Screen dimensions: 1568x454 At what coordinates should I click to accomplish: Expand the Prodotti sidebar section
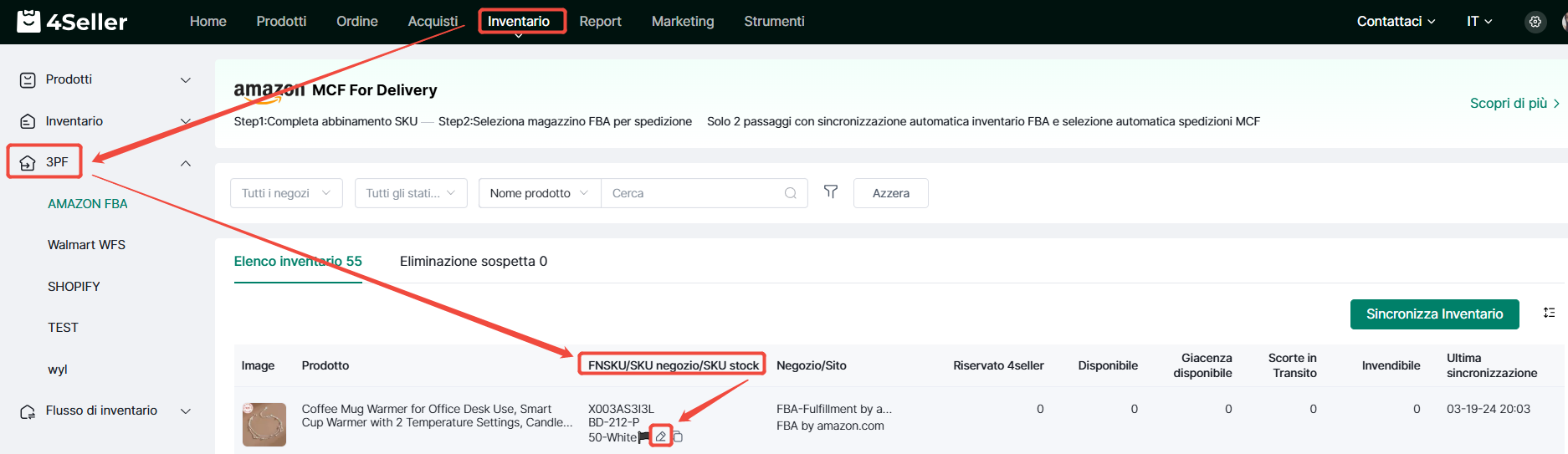coord(185,80)
